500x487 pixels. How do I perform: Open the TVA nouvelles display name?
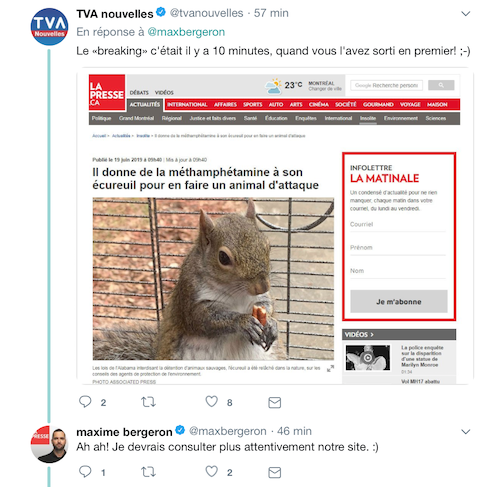click(115, 14)
